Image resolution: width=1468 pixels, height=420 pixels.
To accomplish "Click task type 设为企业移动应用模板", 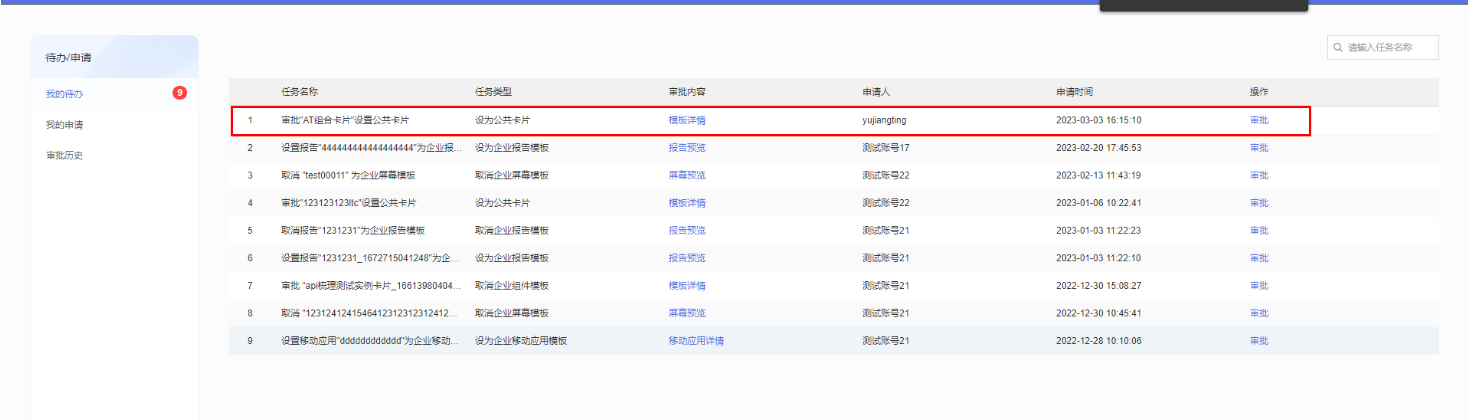I will [521, 341].
